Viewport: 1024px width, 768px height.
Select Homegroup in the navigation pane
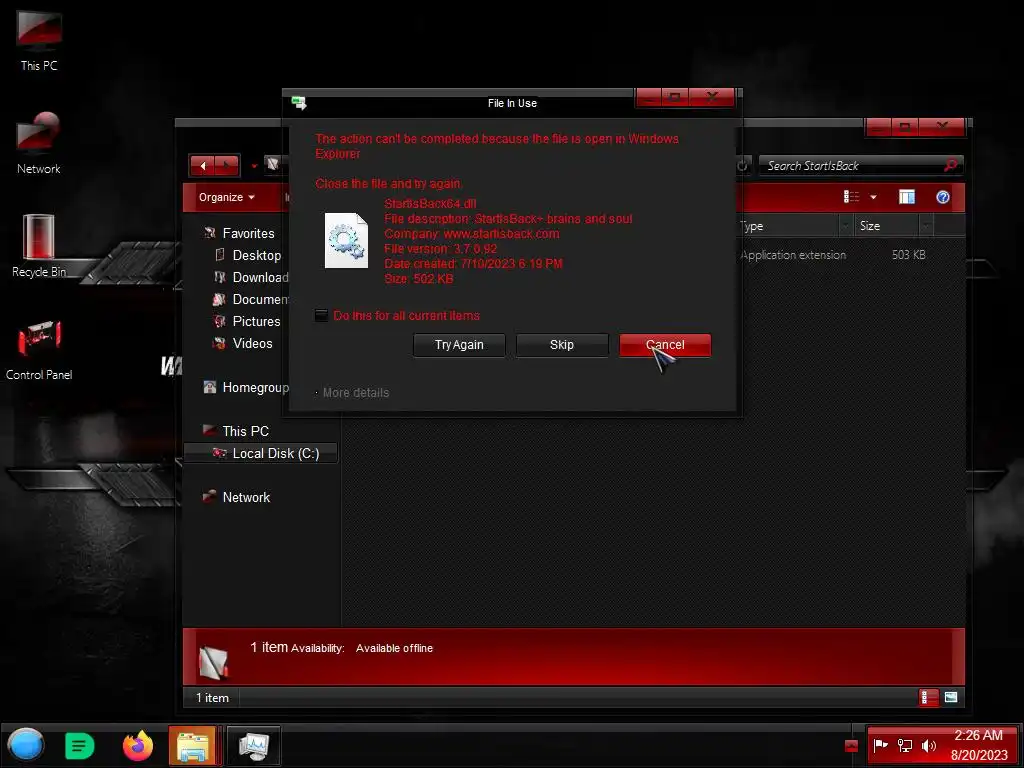coord(255,387)
